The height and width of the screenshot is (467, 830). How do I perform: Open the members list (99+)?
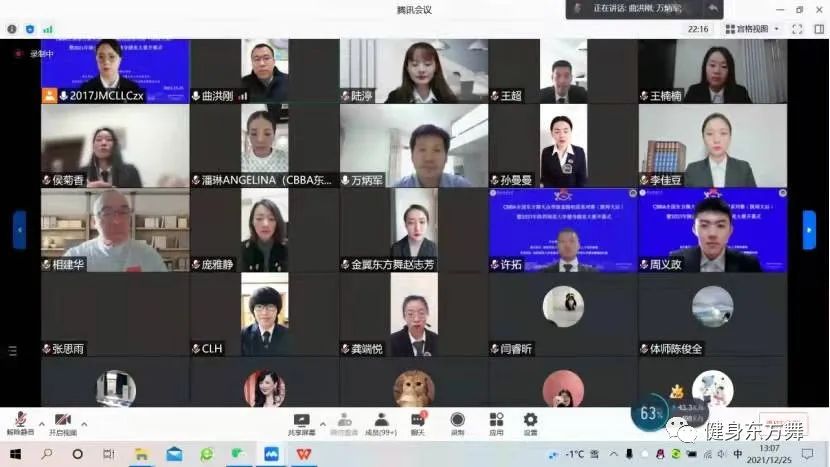point(381,424)
